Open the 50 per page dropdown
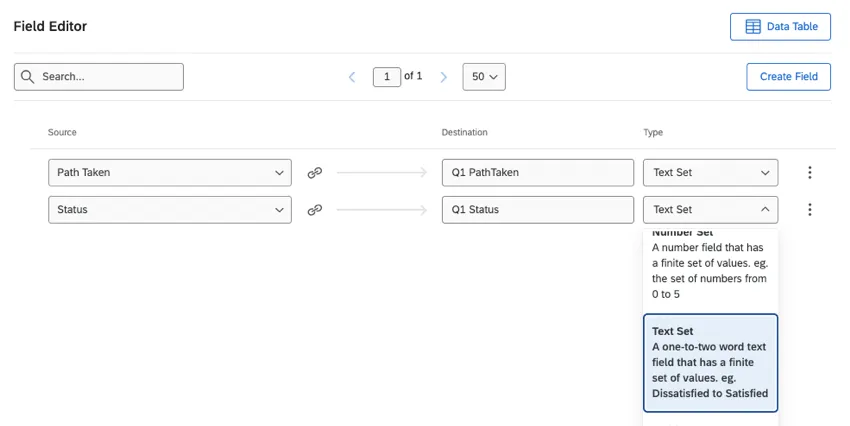Screen dimensions: 850x426 pos(484,77)
